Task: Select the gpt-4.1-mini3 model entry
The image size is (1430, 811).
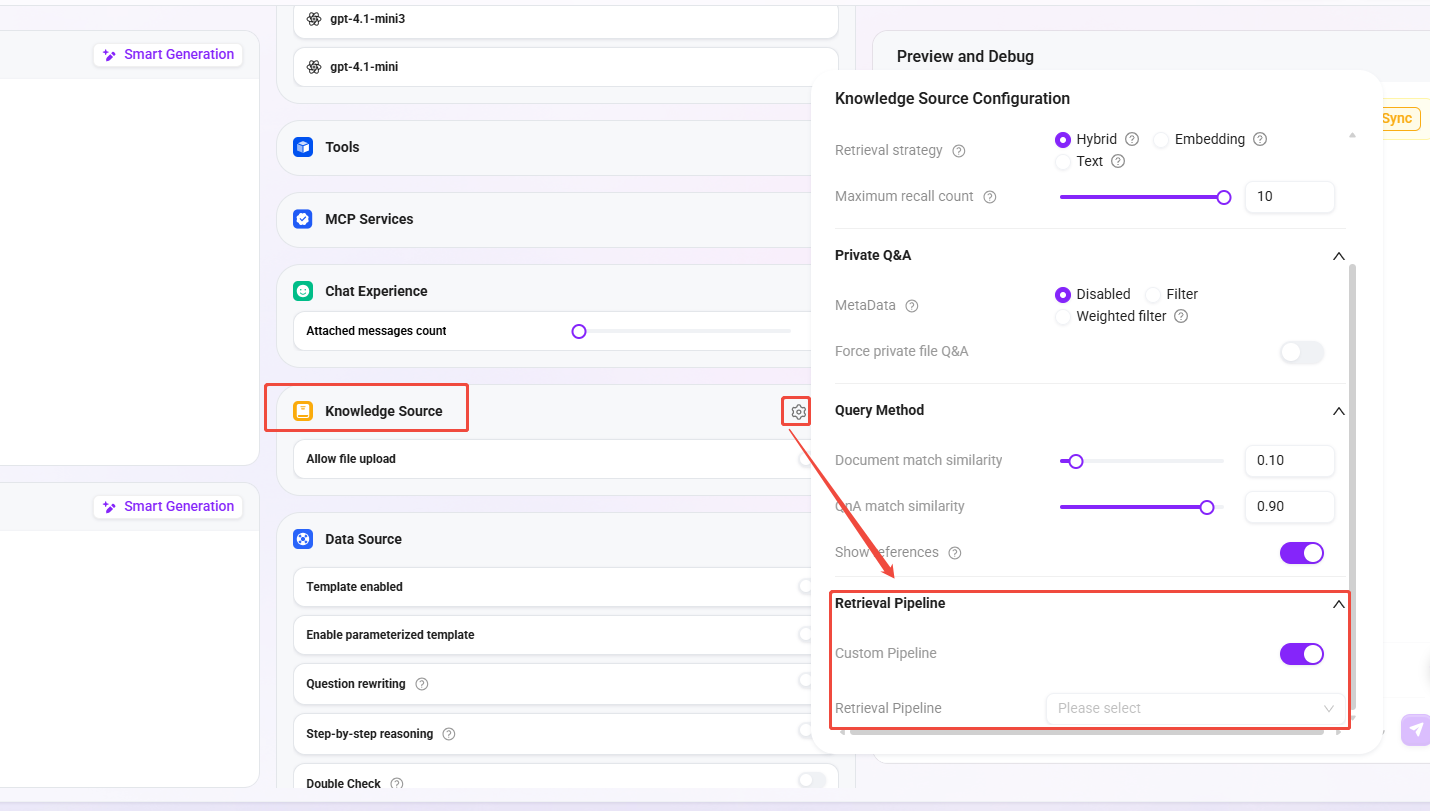Action: coord(566,19)
